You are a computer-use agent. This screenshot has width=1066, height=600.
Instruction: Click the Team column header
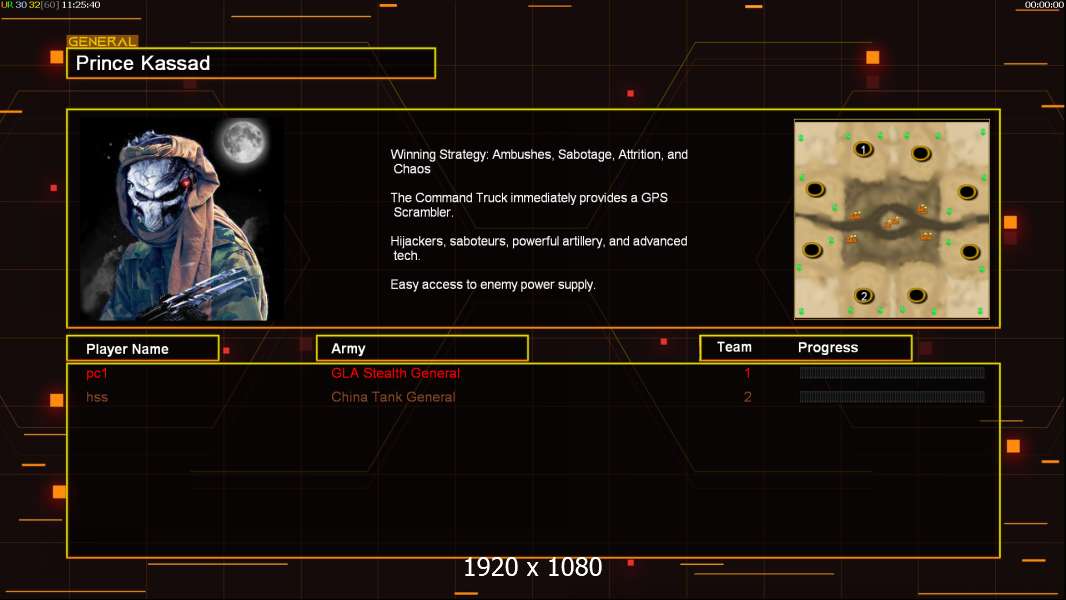[x=734, y=347]
